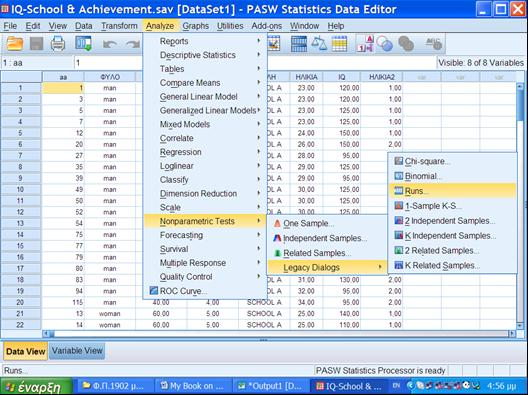528x395 pixels.
Task: Expand Legacy Dialogs submenu
Action: [x=327, y=268]
